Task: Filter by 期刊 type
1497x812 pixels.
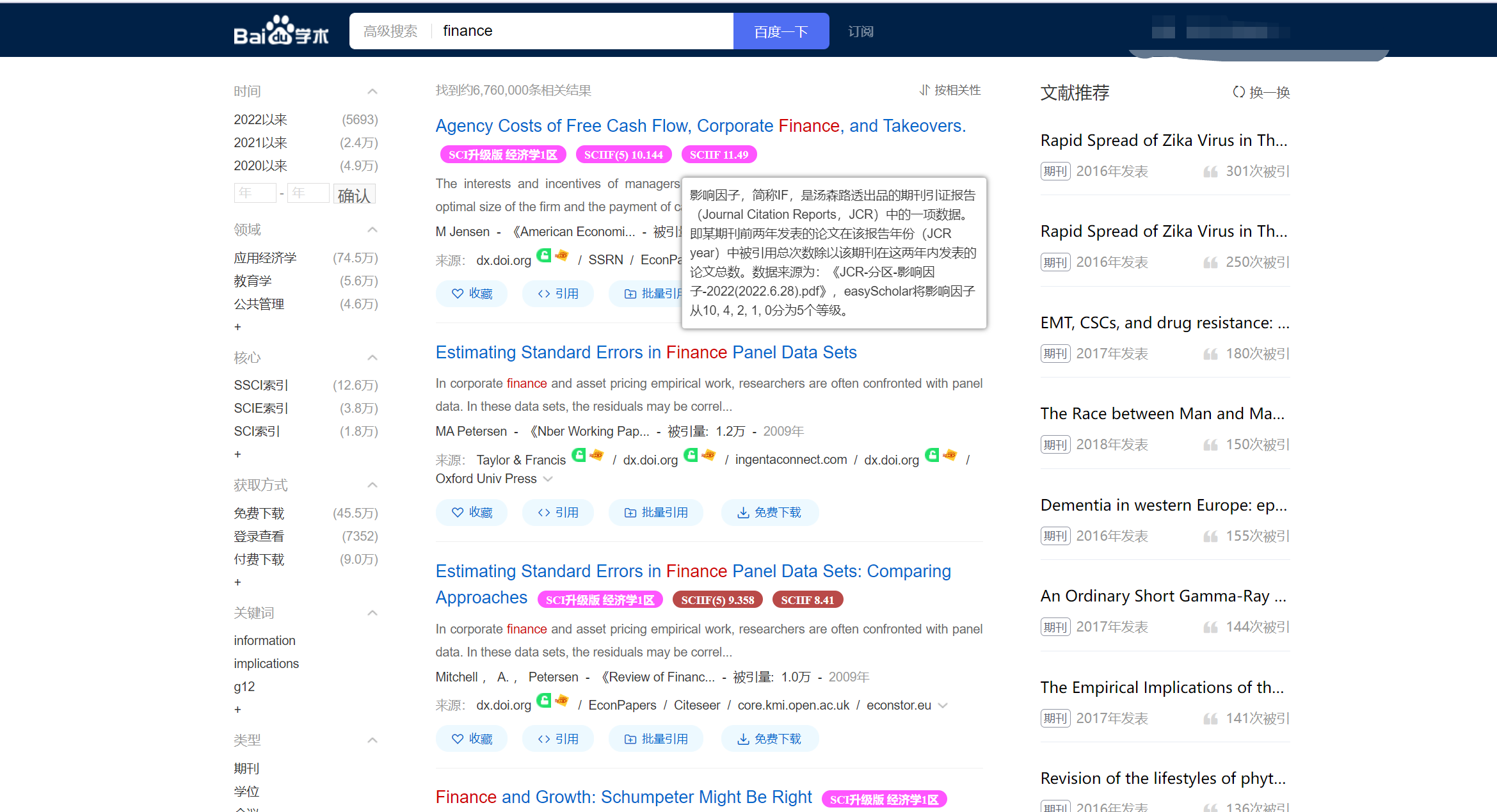Action: tap(246, 768)
